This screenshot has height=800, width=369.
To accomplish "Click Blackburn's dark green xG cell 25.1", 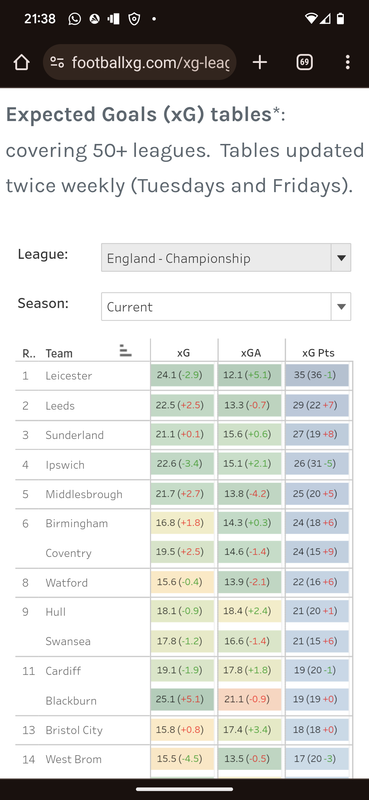I will (x=182, y=700).
